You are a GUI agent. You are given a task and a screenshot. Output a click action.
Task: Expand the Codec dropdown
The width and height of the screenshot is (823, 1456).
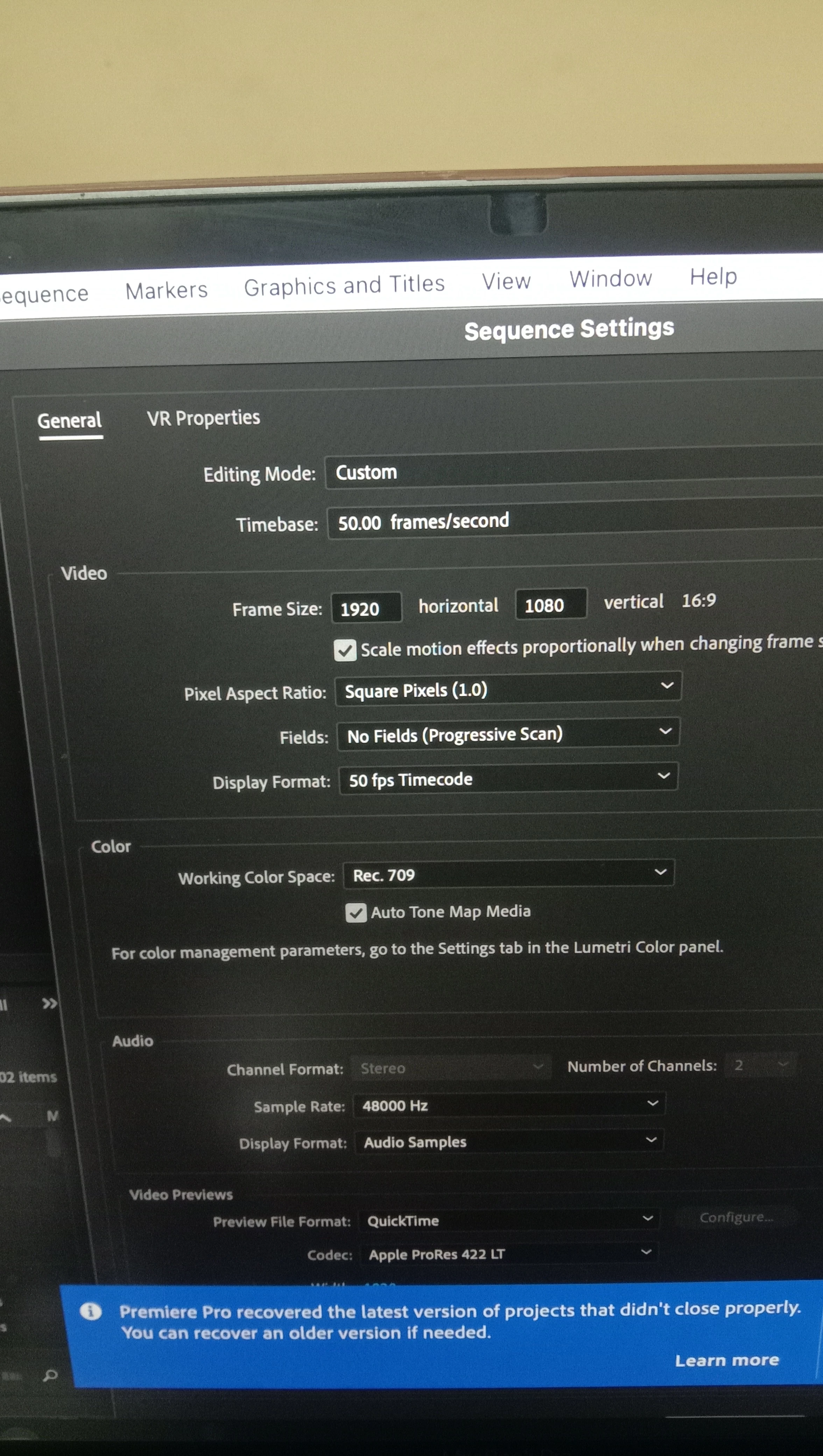tap(509, 1254)
